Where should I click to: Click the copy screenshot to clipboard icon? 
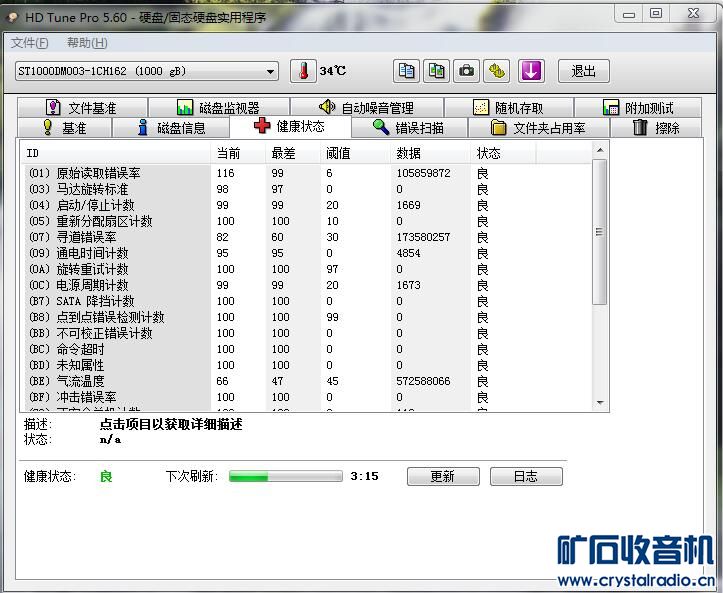[436, 71]
